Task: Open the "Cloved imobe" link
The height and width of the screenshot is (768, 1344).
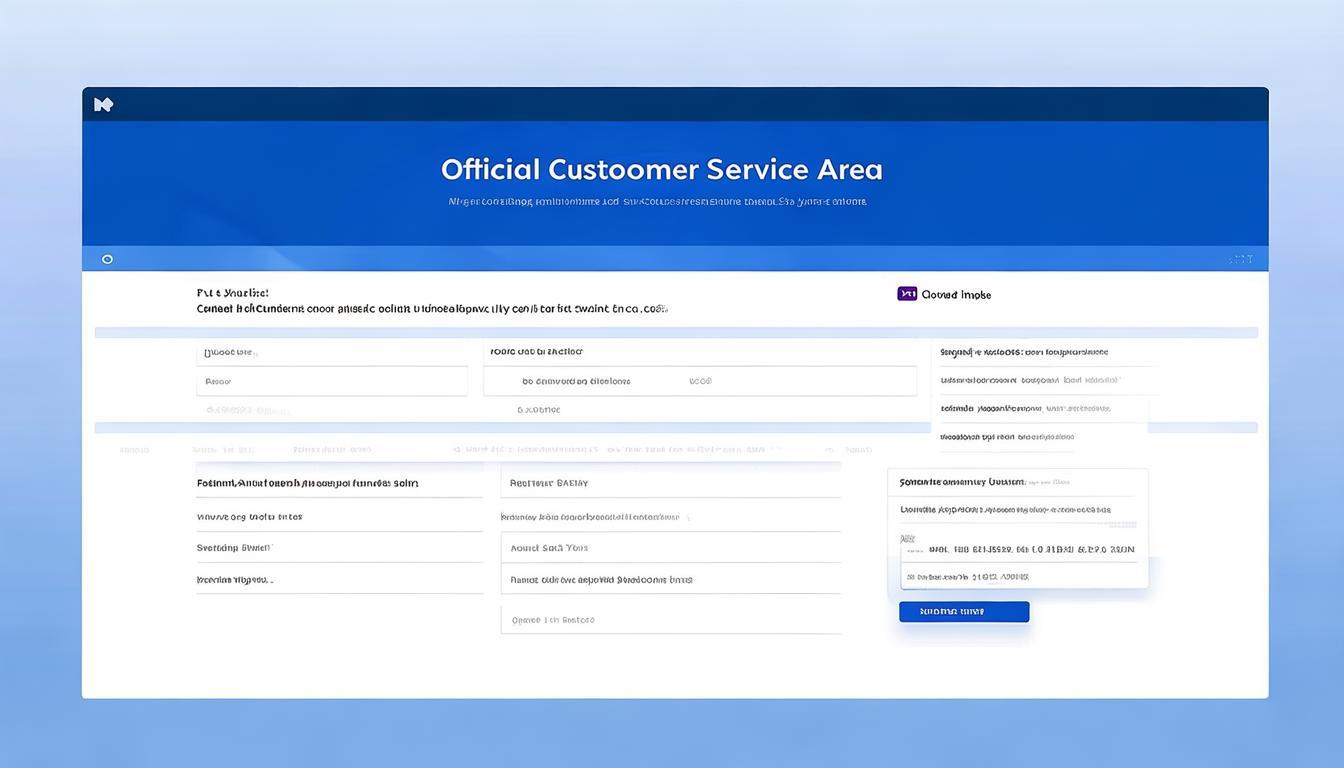Action: [x=956, y=295]
